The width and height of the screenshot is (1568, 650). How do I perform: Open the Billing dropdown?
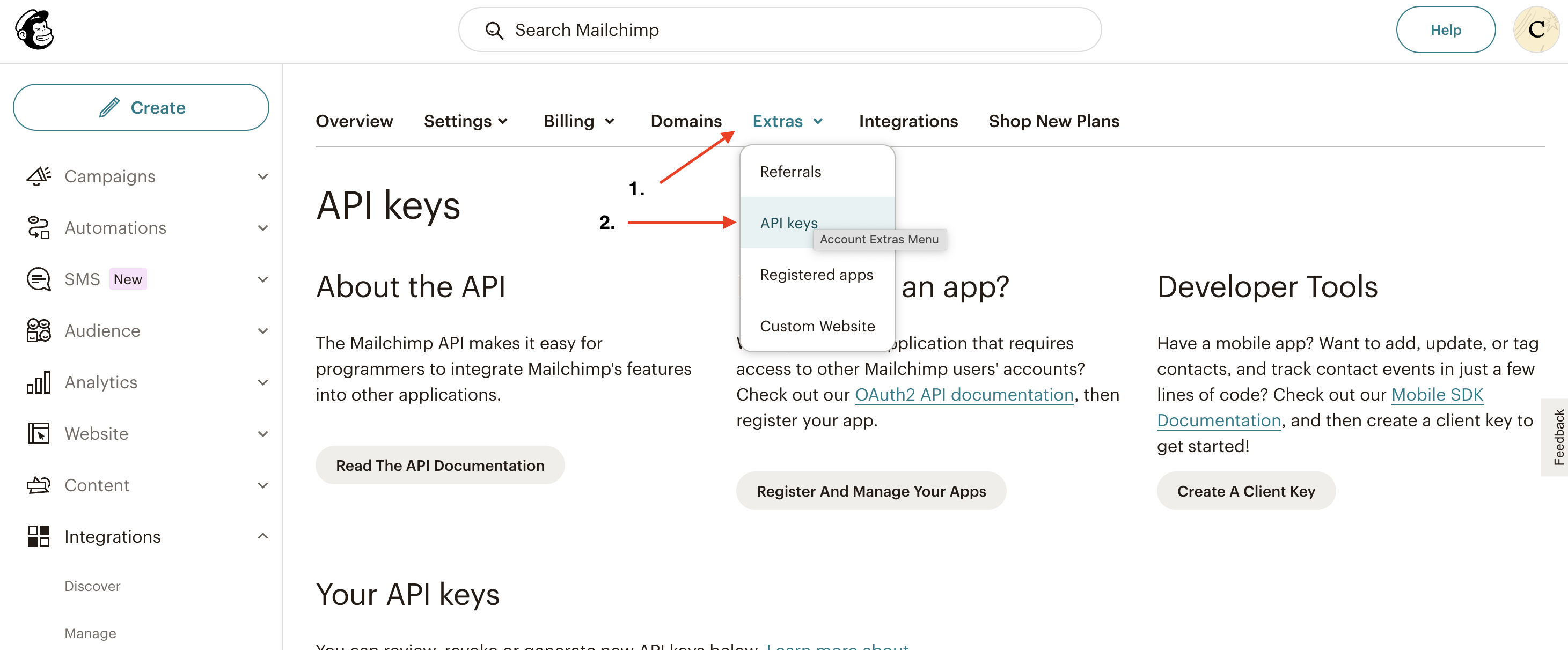click(578, 121)
